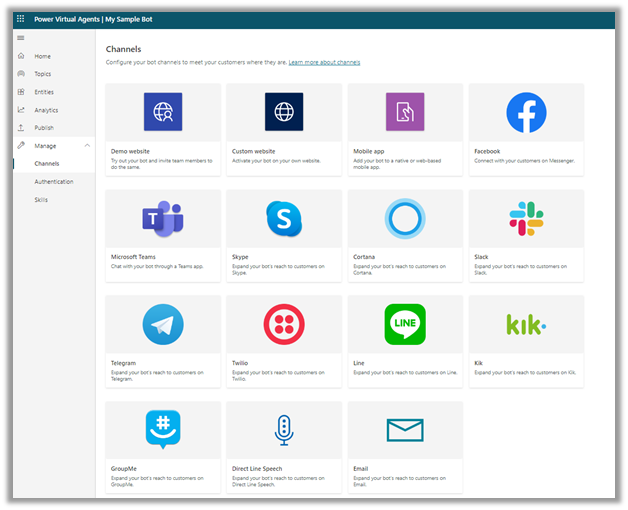
Task: Select the Custom website globe icon
Action: [284, 112]
